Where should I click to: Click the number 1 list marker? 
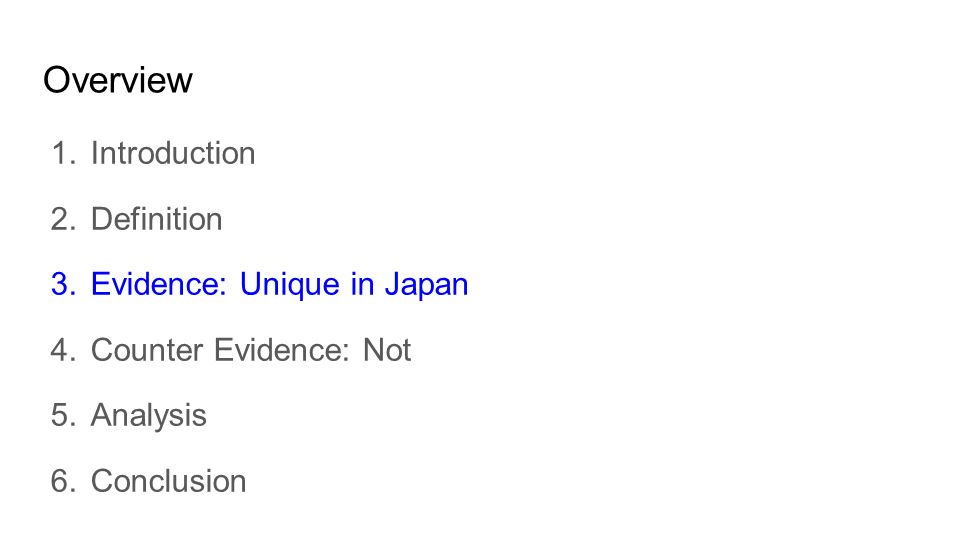(x=64, y=153)
